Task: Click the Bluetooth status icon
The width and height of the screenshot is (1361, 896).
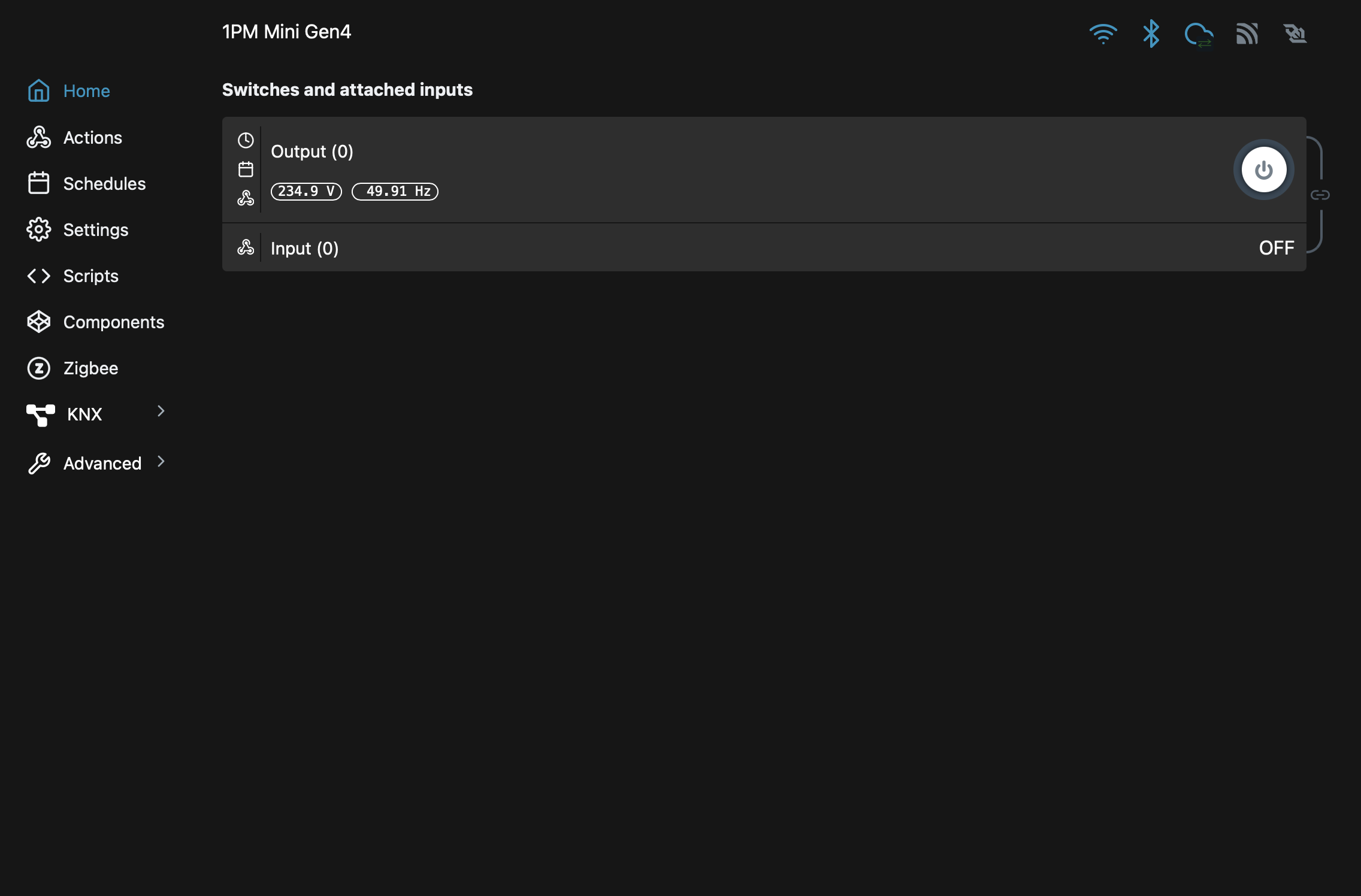Action: [1151, 34]
